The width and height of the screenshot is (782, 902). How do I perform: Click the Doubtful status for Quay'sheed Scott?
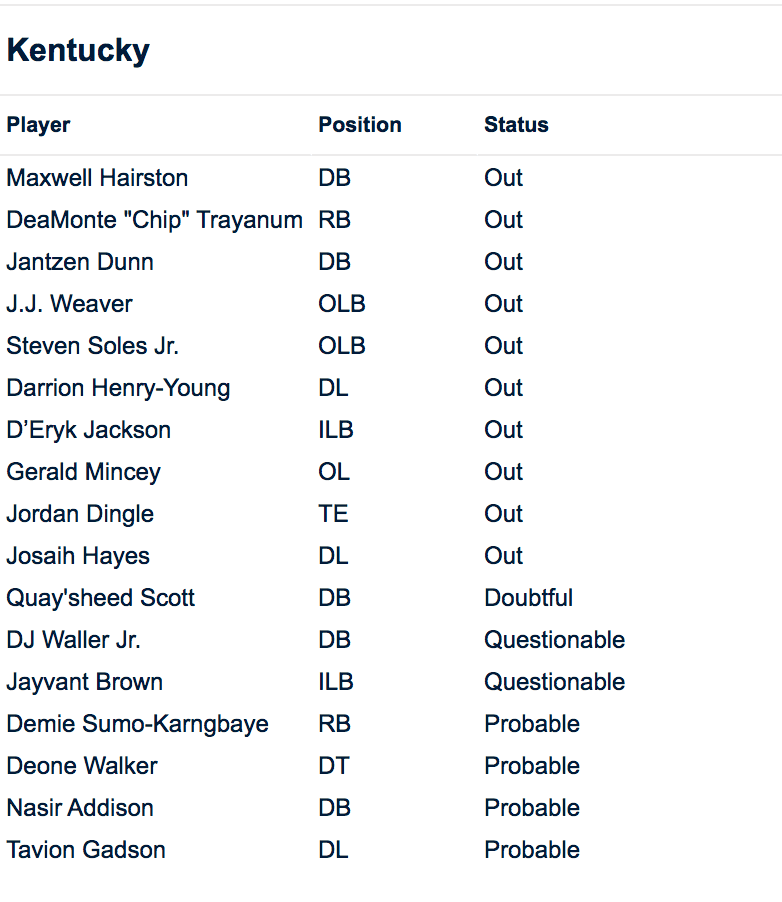coord(528,598)
